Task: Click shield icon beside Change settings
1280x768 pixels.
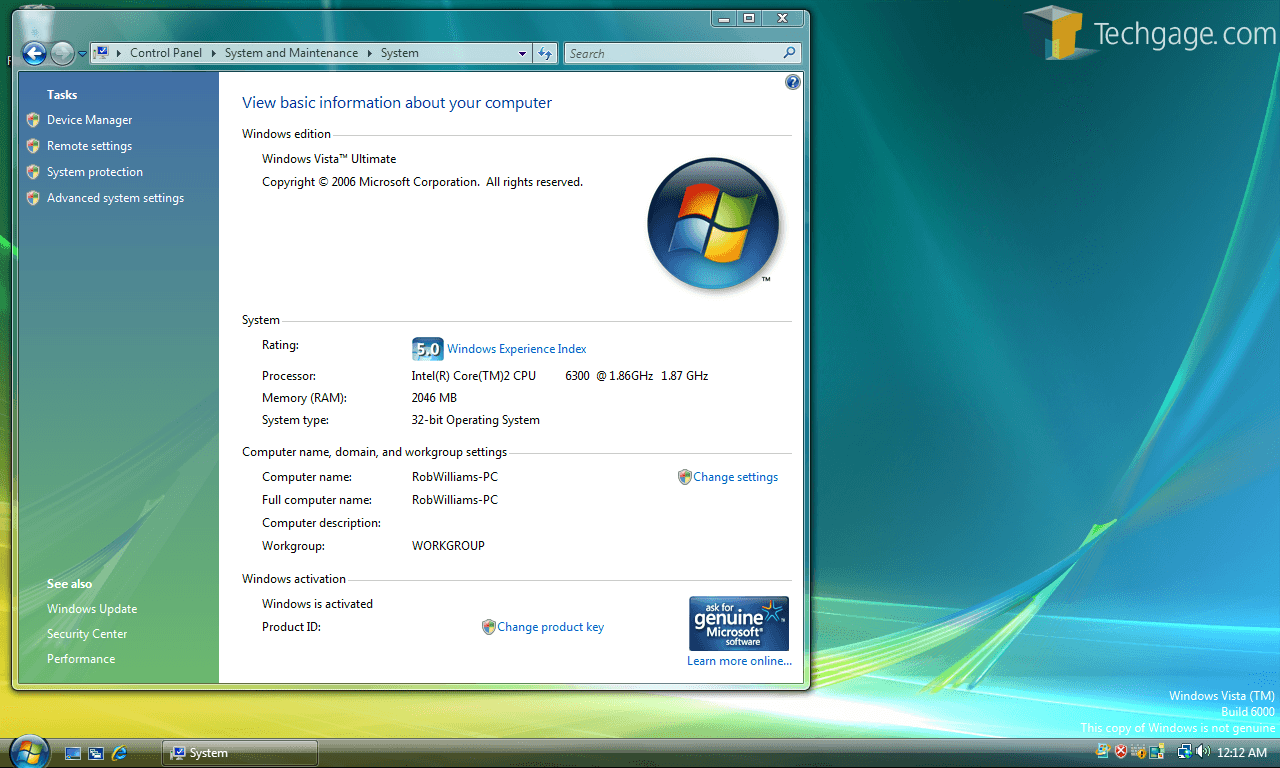Action: tap(685, 477)
